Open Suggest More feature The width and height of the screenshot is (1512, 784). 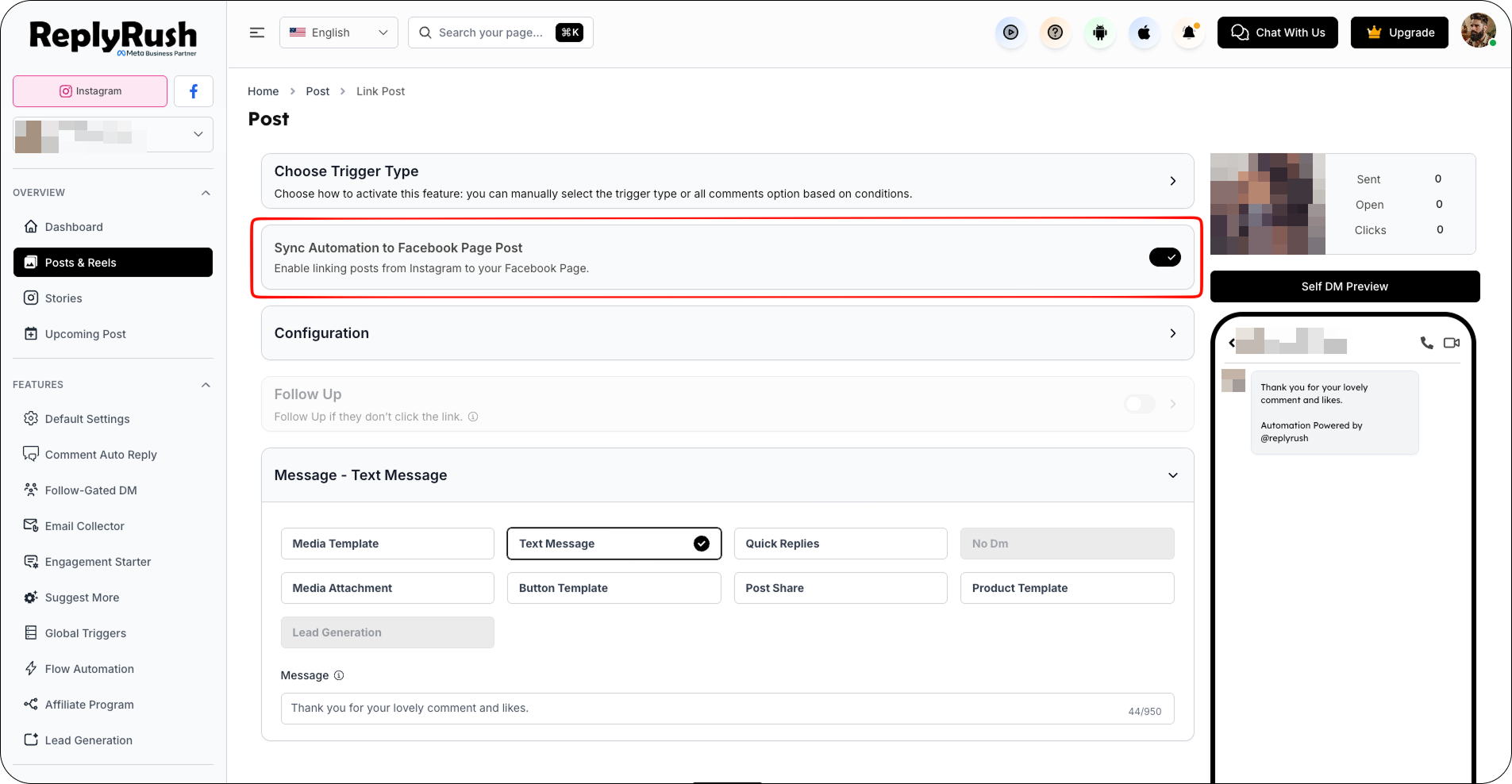click(113, 598)
